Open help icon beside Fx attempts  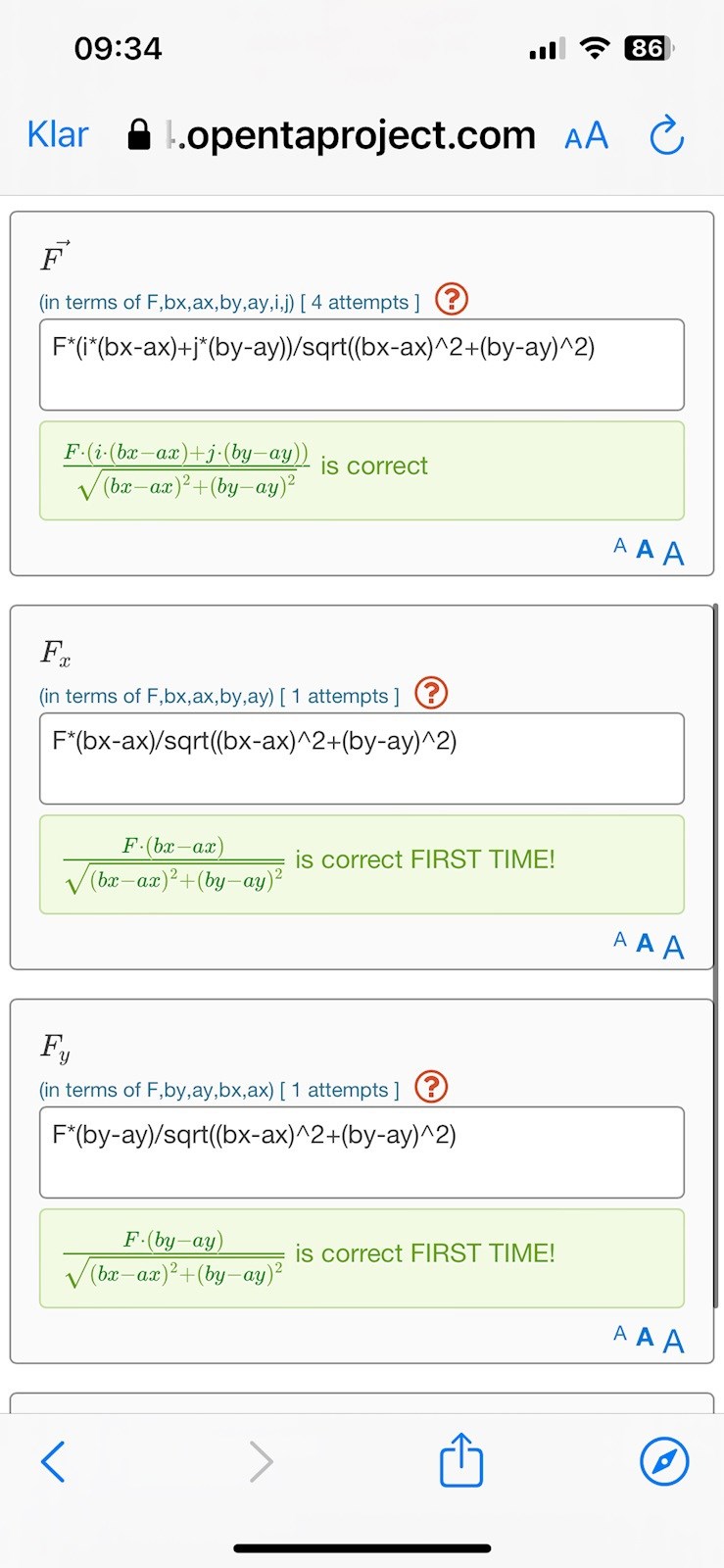tap(431, 693)
